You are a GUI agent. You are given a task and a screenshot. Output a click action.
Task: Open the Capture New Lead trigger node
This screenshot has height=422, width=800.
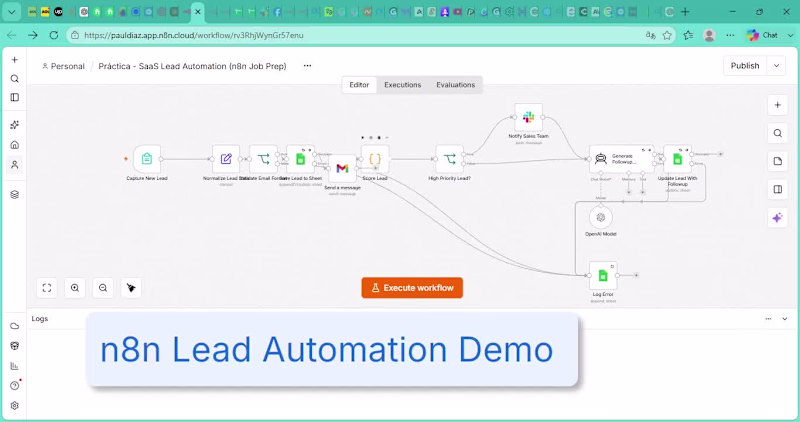[147, 159]
